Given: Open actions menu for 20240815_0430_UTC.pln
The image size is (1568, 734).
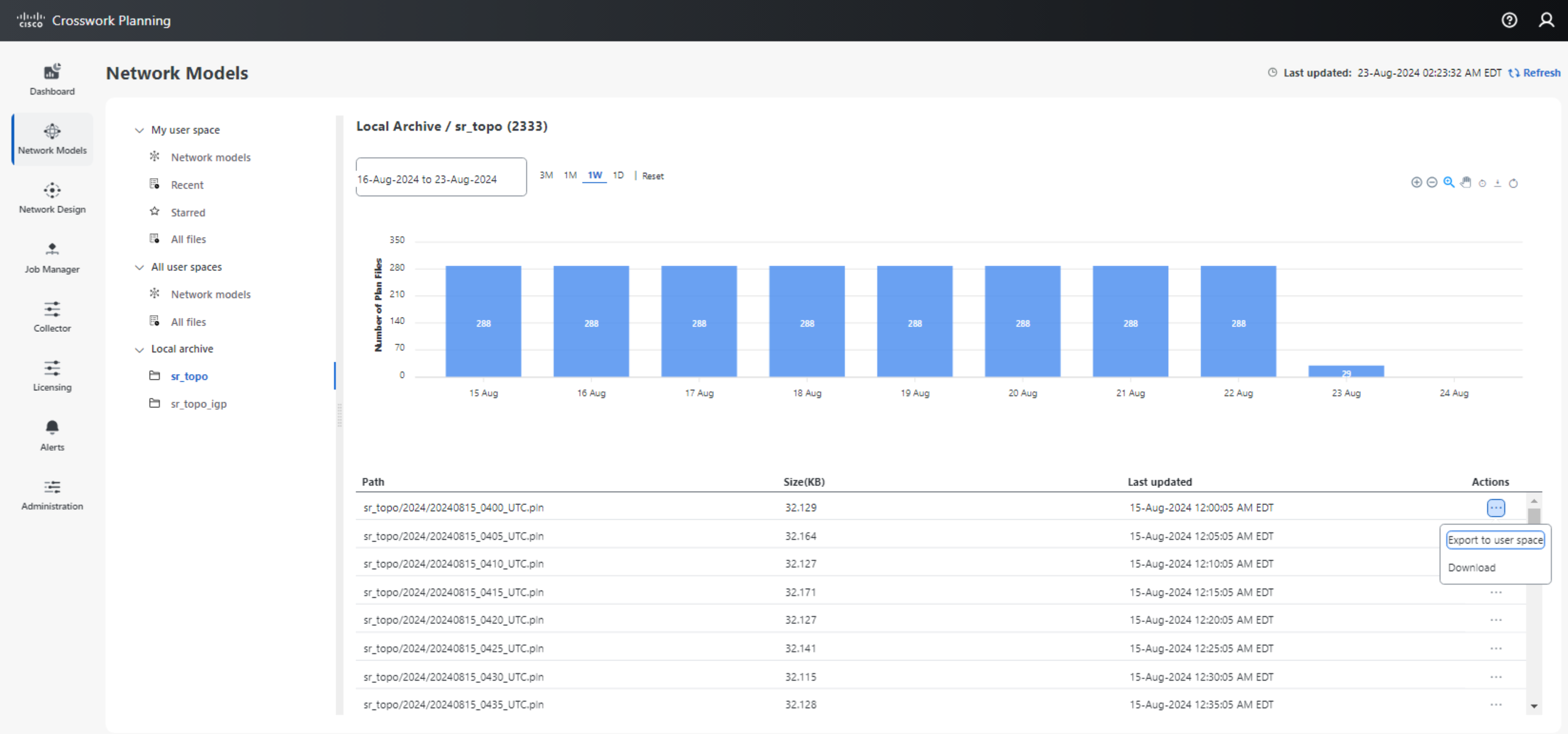Looking at the screenshot, I should coord(1496,677).
